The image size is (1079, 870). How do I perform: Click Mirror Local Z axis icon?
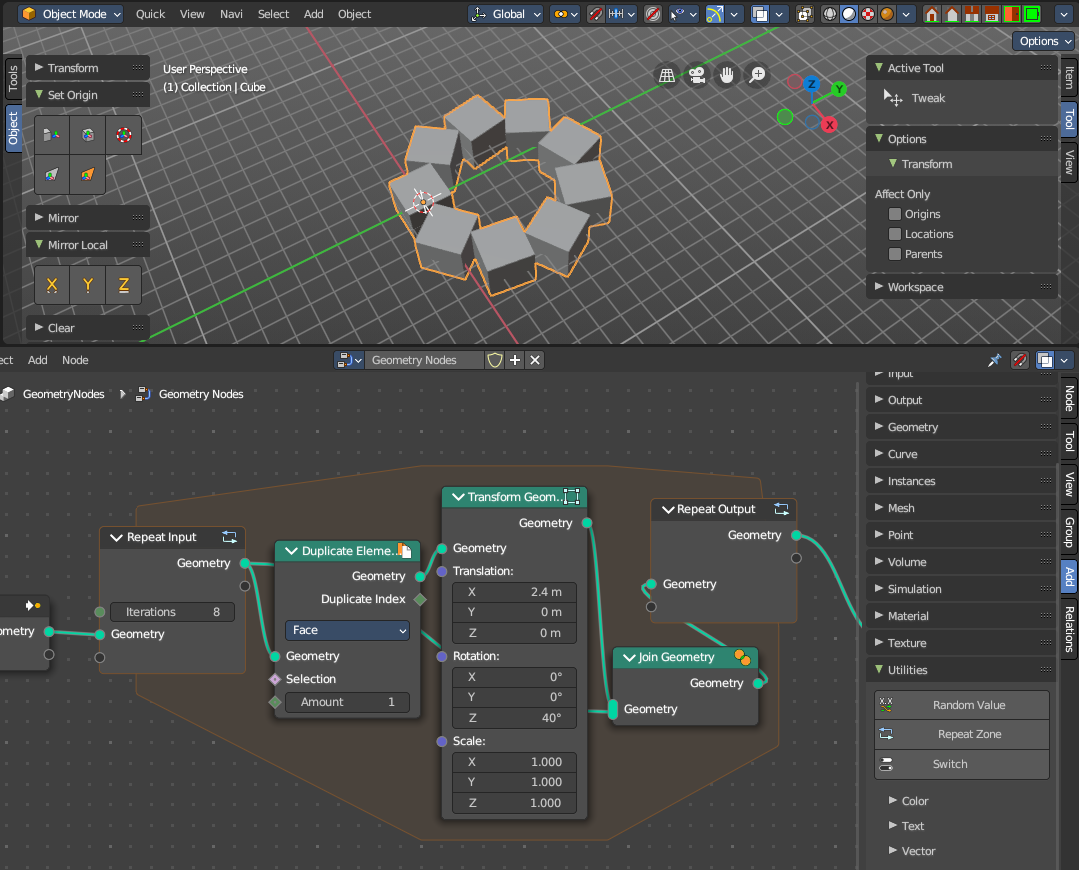124,285
